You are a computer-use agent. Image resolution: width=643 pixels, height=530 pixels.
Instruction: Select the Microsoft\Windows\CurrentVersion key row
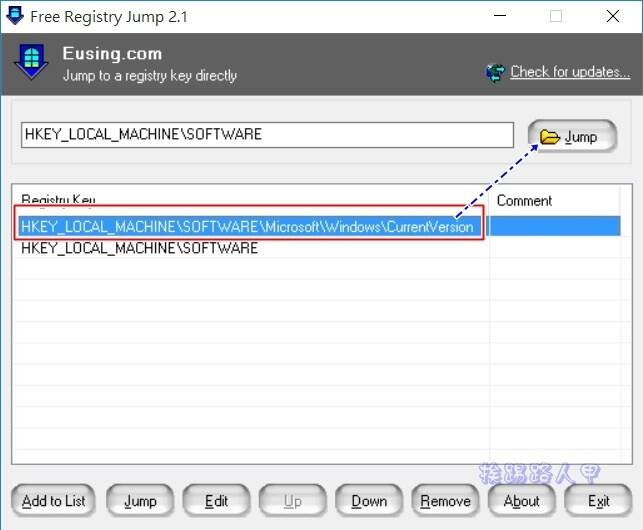[319, 226]
